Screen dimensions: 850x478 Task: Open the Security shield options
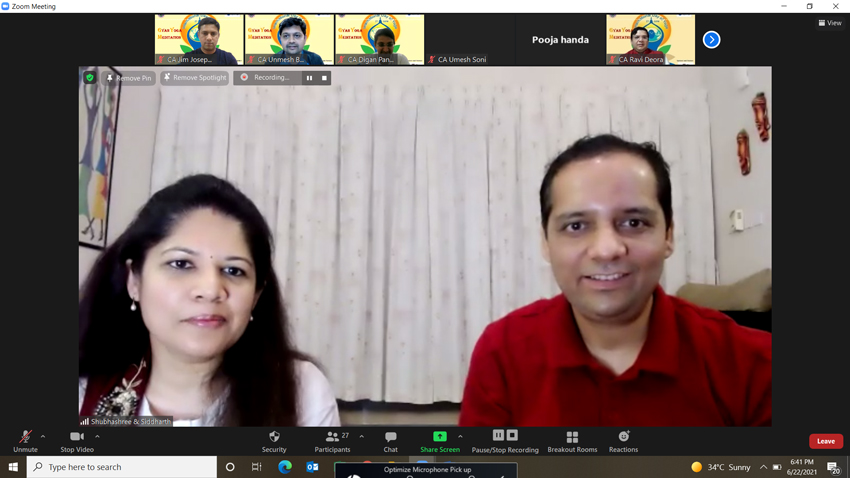pyautogui.click(x=274, y=440)
